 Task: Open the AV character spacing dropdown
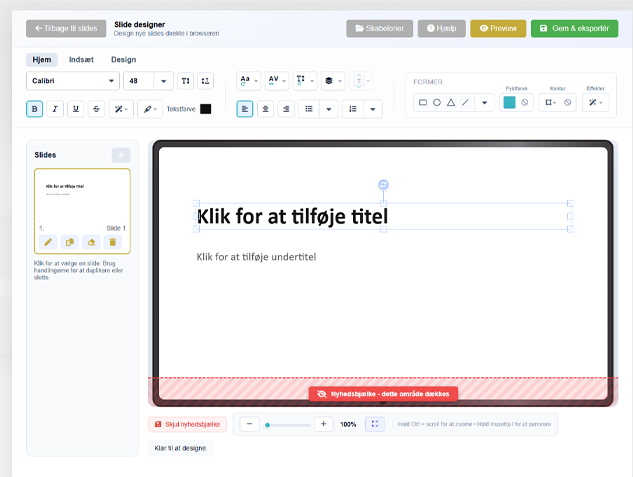click(277, 81)
